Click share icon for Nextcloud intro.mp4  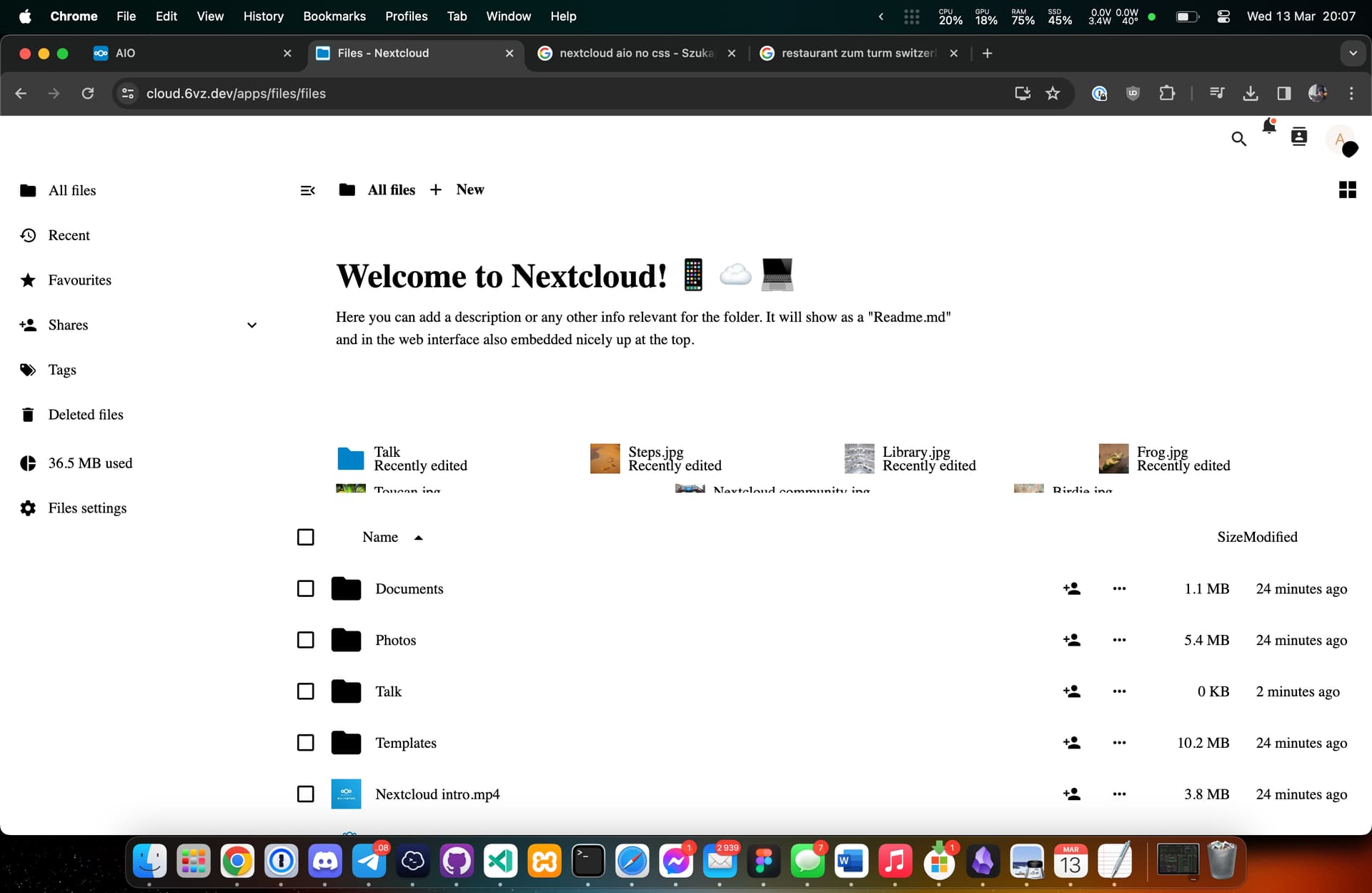(x=1071, y=794)
